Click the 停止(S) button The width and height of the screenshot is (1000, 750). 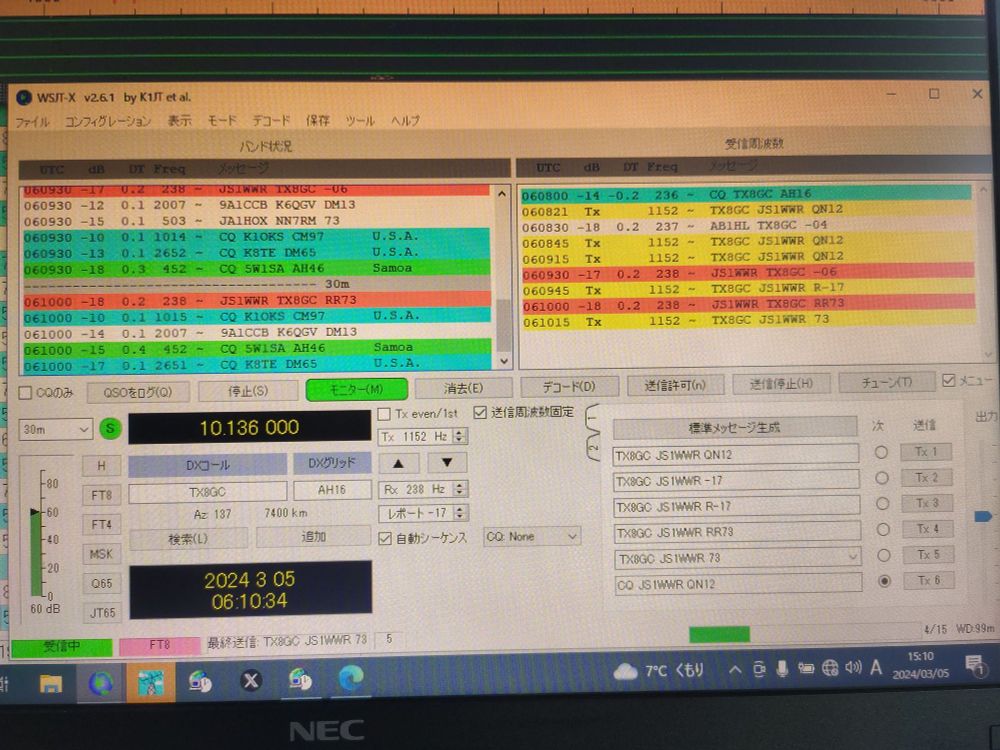[x=248, y=391]
